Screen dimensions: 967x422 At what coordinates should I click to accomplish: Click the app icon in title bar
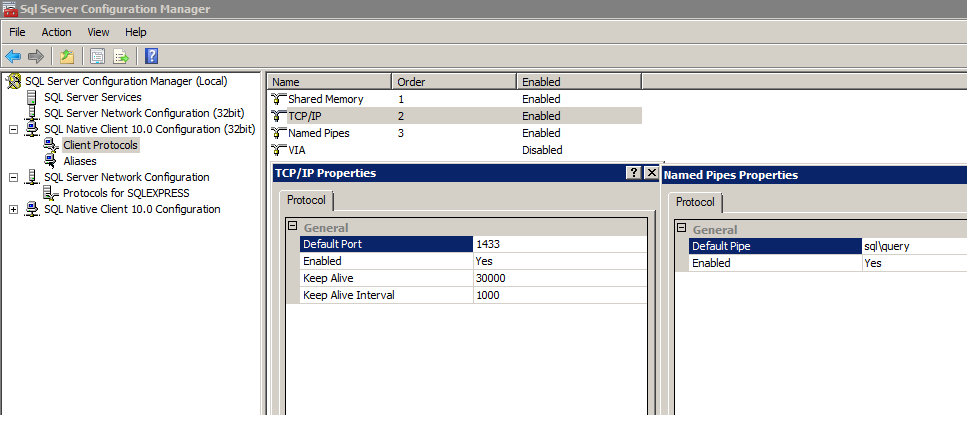click(x=9, y=9)
